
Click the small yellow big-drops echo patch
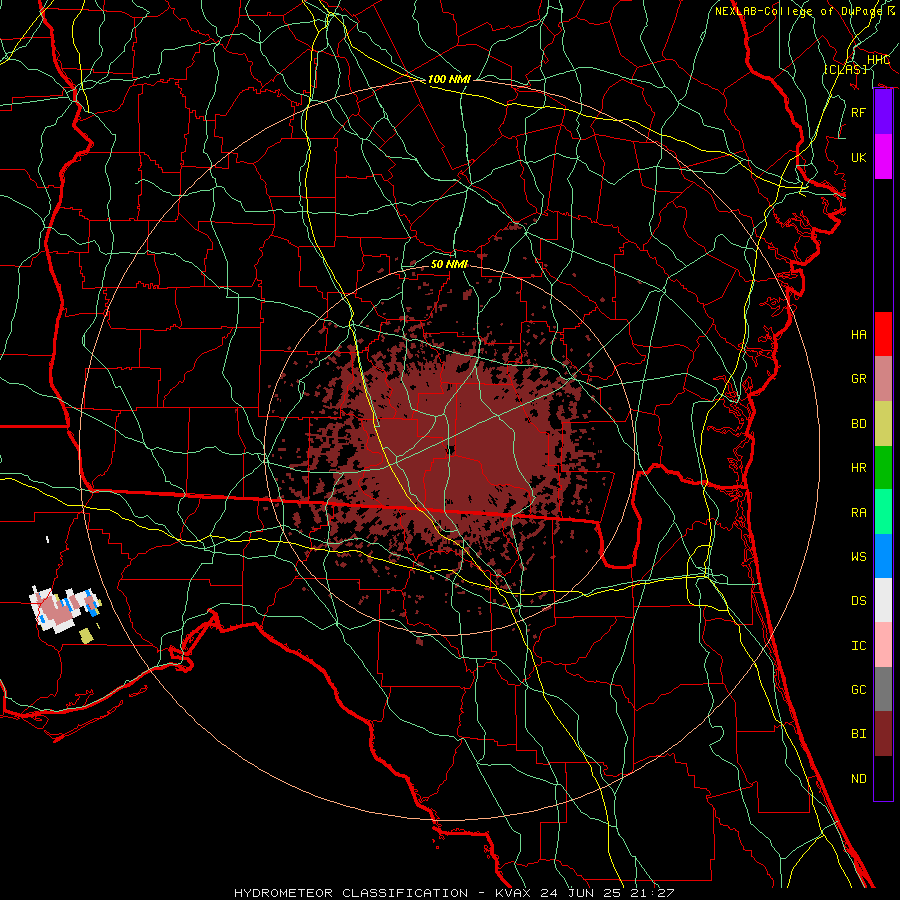[86, 636]
